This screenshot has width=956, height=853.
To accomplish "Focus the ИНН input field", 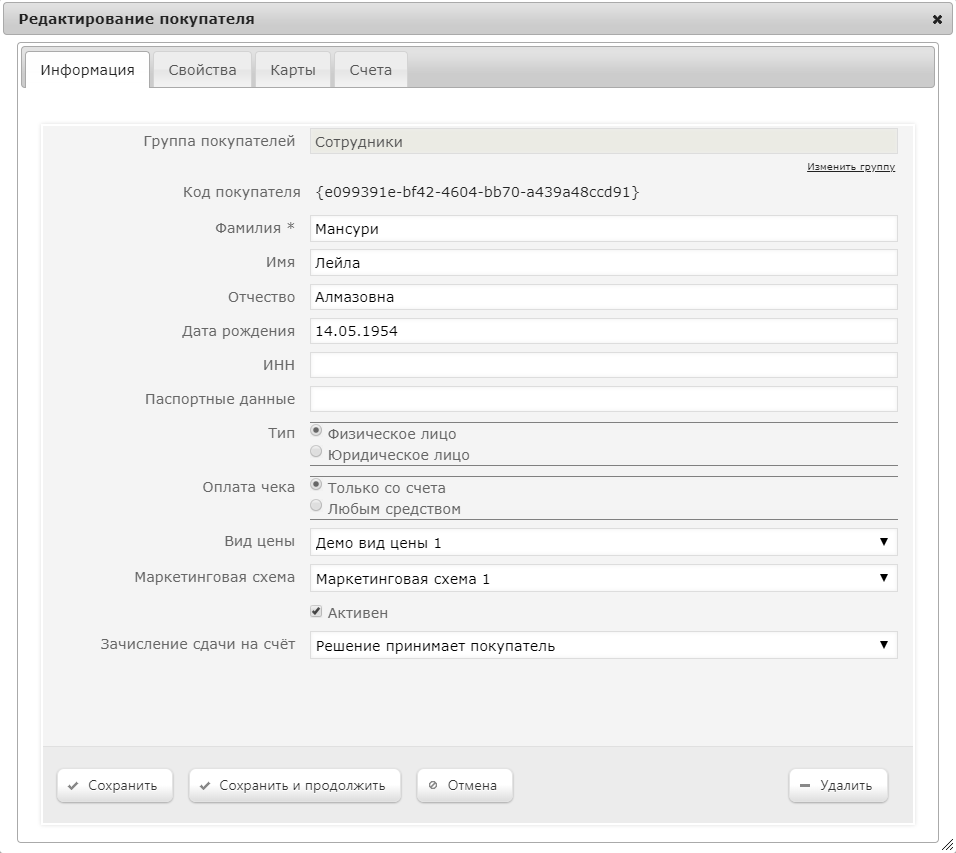I will coord(604,365).
